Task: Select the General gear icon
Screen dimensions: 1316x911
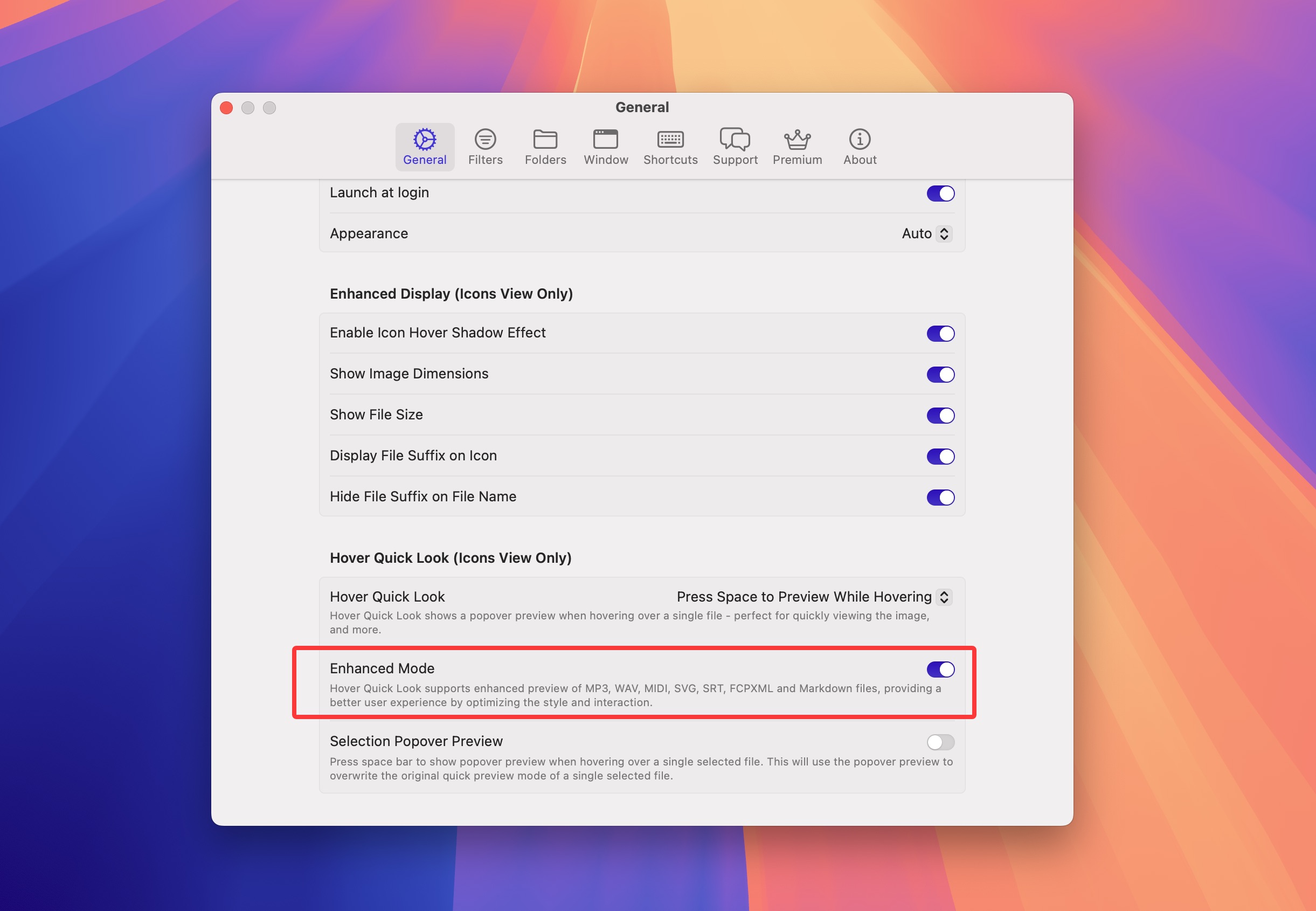Action: click(425, 139)
